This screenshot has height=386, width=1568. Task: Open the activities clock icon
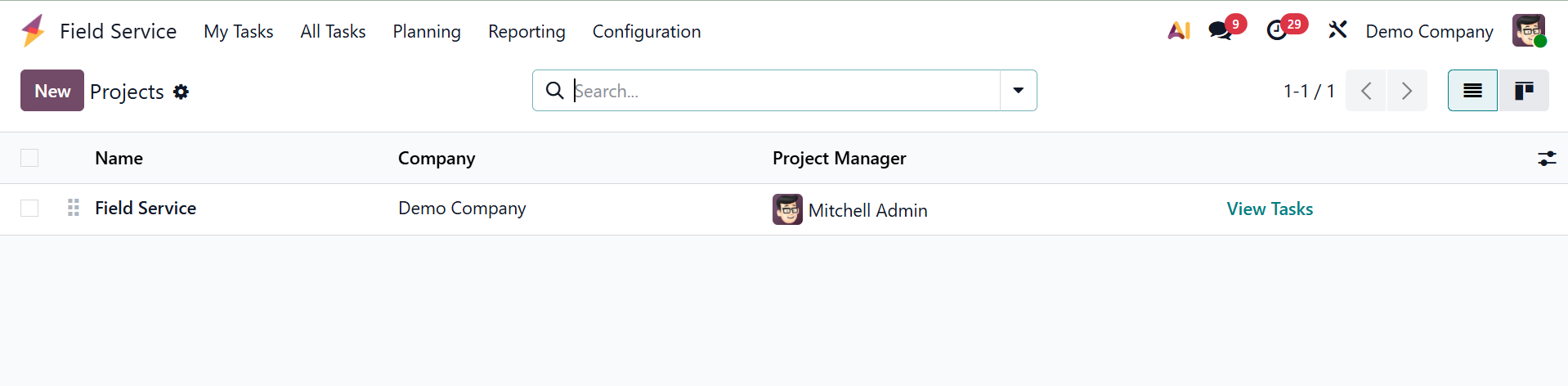point(1276,31)
